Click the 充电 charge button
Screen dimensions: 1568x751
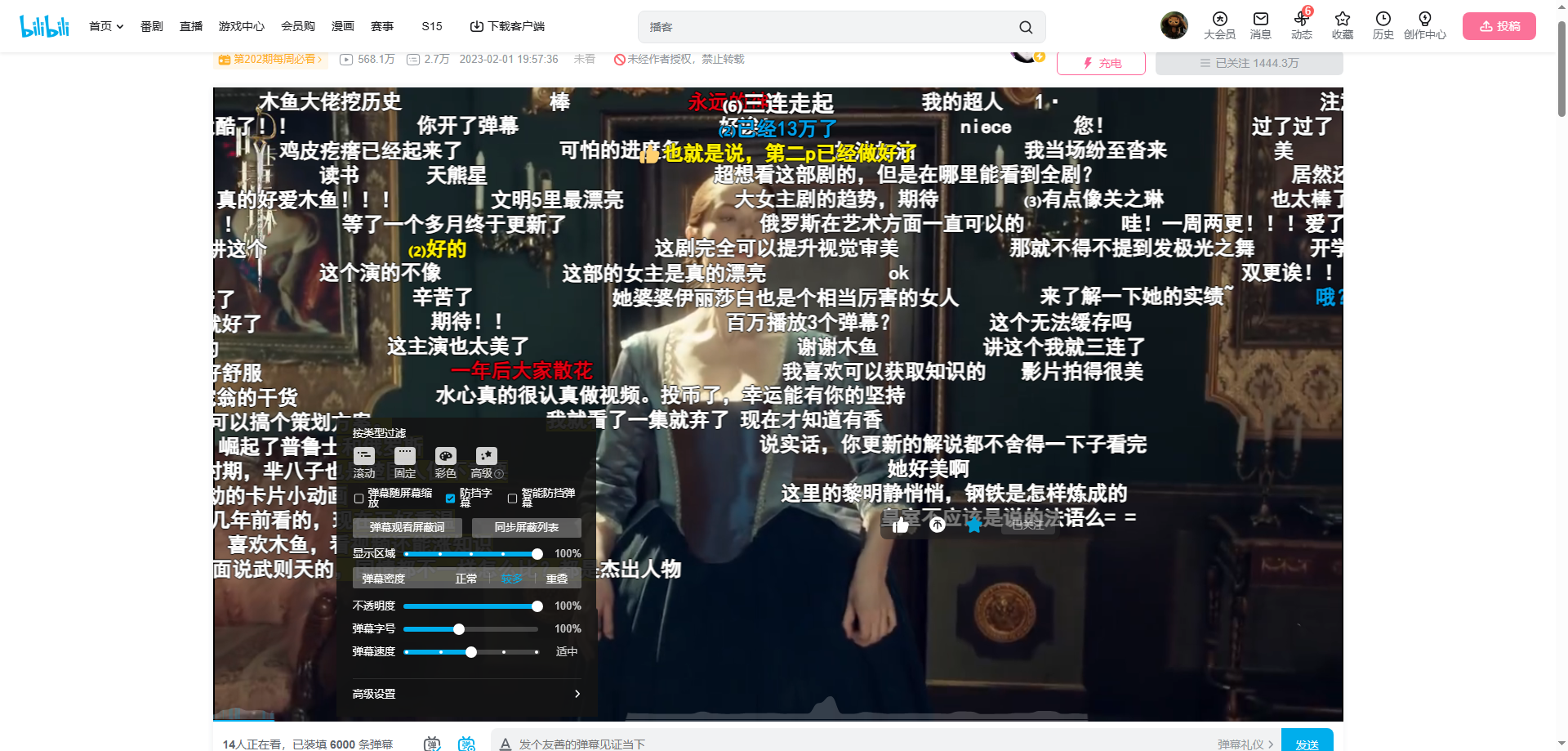[x=1101, y=63]
